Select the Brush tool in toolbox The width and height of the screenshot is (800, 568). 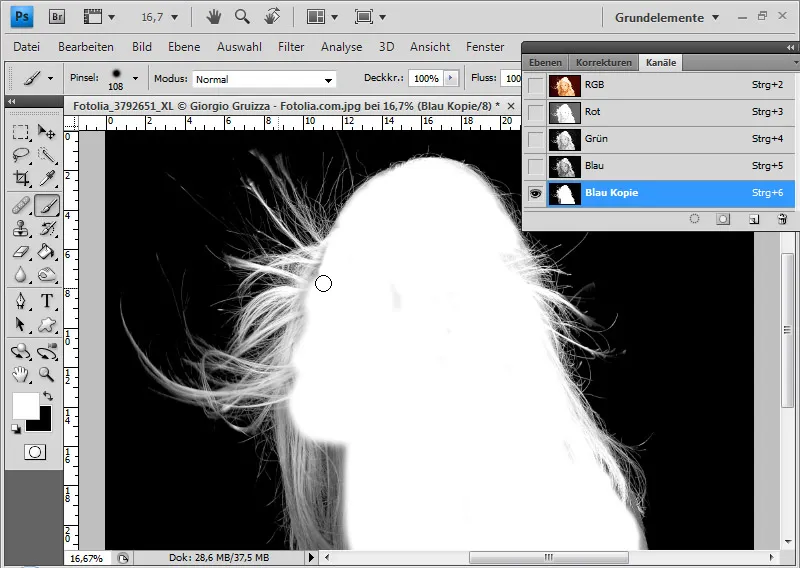[x=47, y=206]
